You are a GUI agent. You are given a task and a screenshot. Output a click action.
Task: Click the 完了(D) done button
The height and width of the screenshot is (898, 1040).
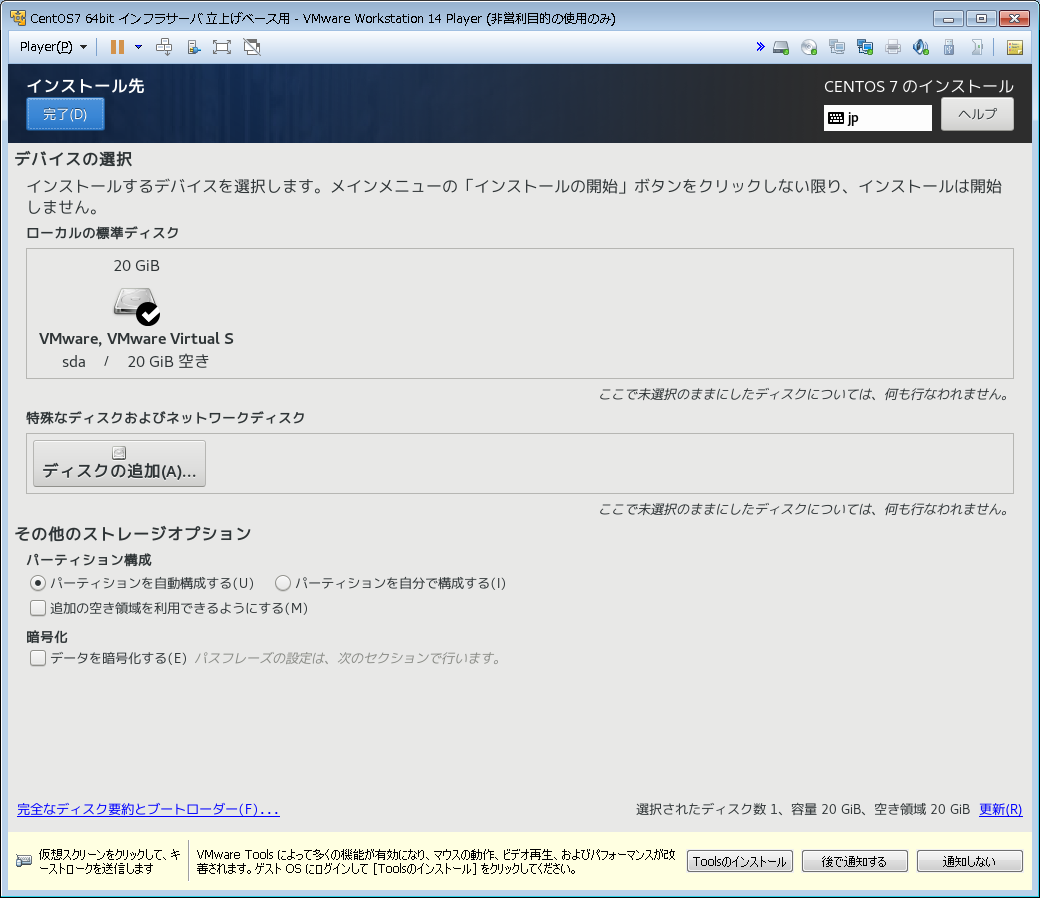[x=65, y=114]
